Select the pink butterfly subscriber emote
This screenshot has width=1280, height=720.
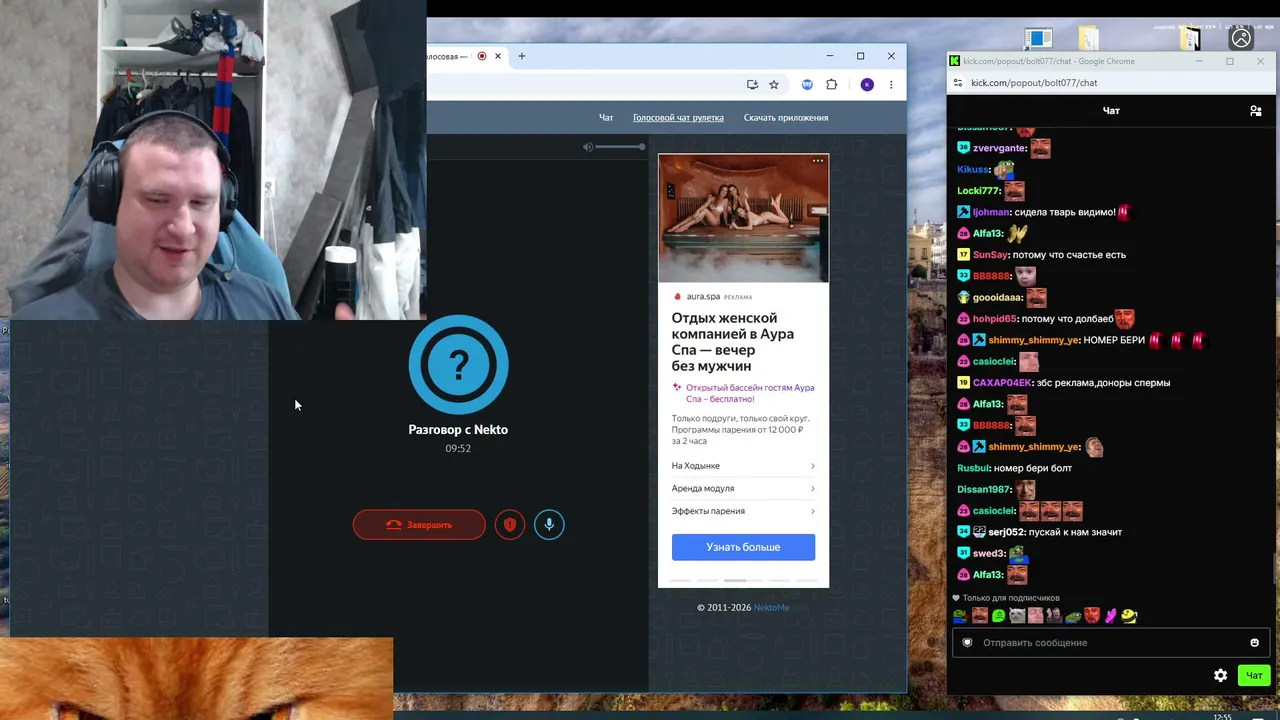point(1110,616)
